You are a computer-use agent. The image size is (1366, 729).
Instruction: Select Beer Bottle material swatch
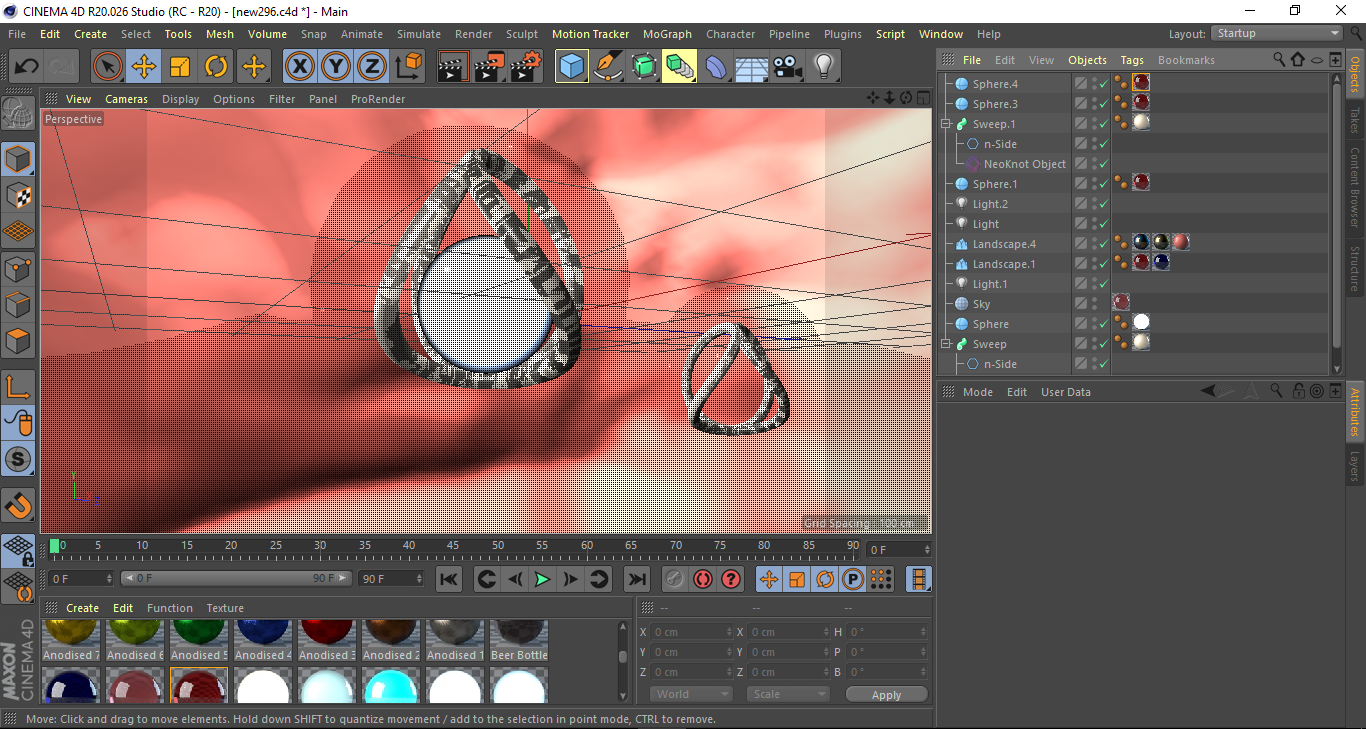coord(518,640)
